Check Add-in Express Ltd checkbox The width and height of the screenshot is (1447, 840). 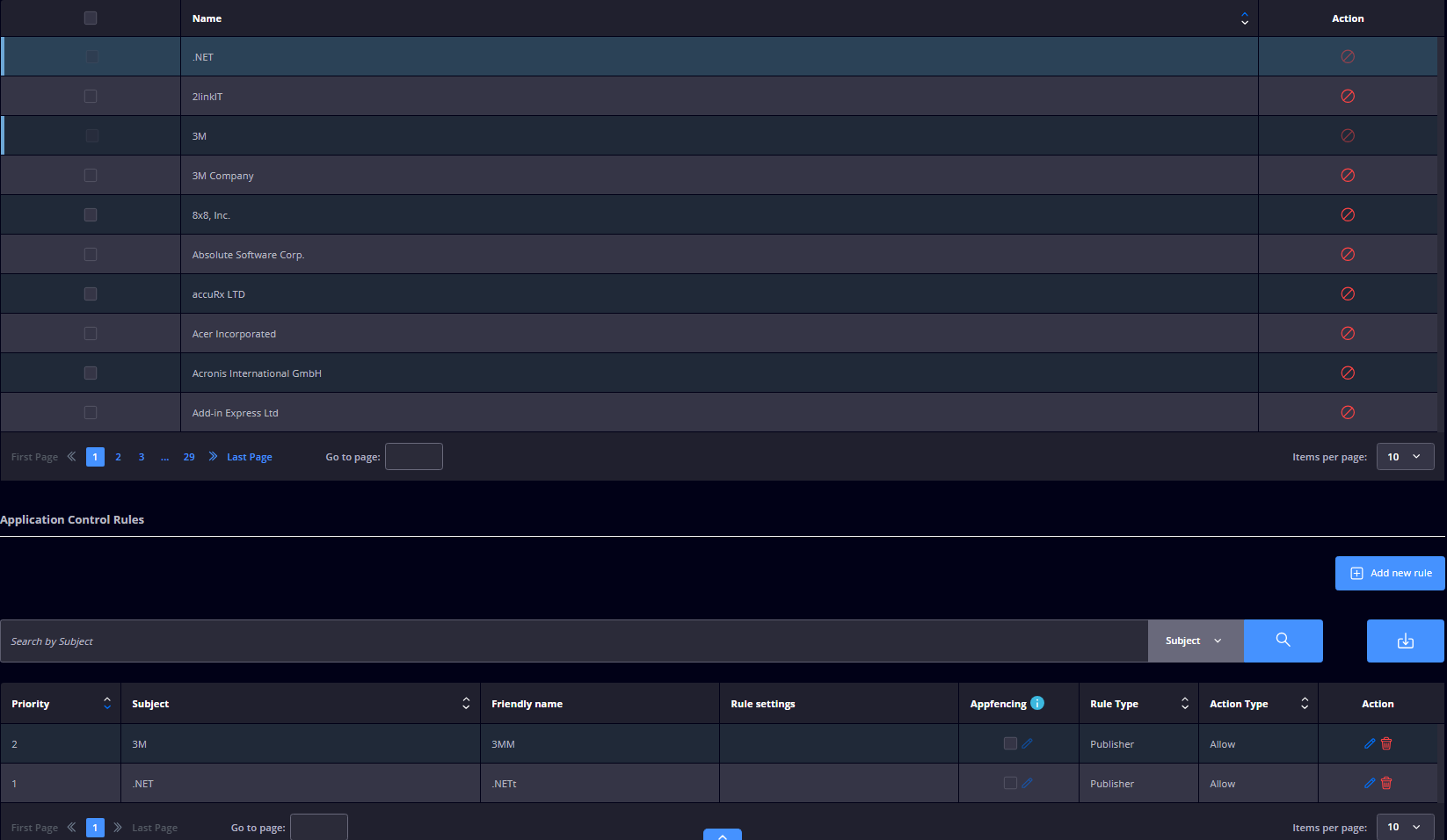point(91,412)
